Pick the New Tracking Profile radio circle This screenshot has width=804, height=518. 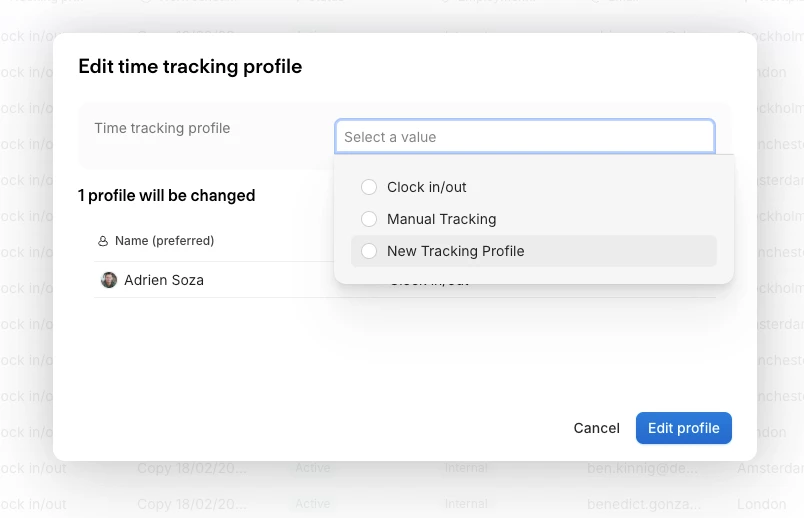click(369, 251)
